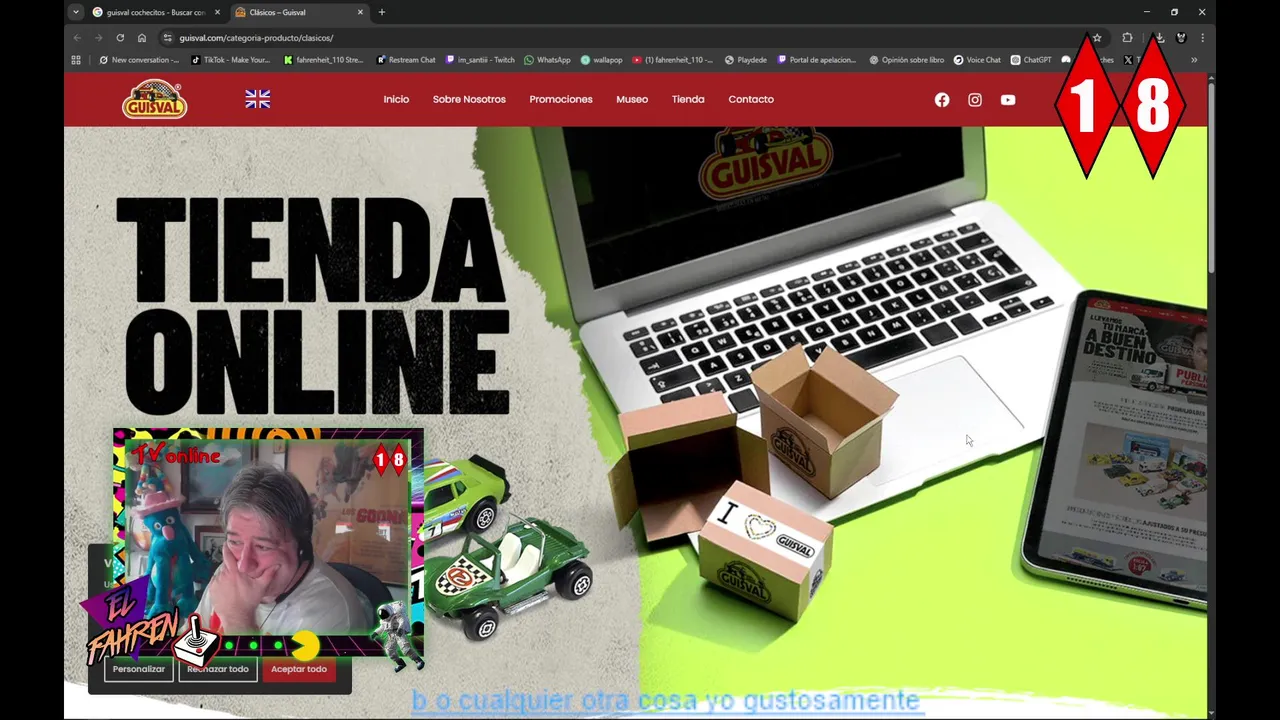Viewport: 1280px width, 720px height.
Task: Open the apps grid in bookmarks bar
Action: 76,60
